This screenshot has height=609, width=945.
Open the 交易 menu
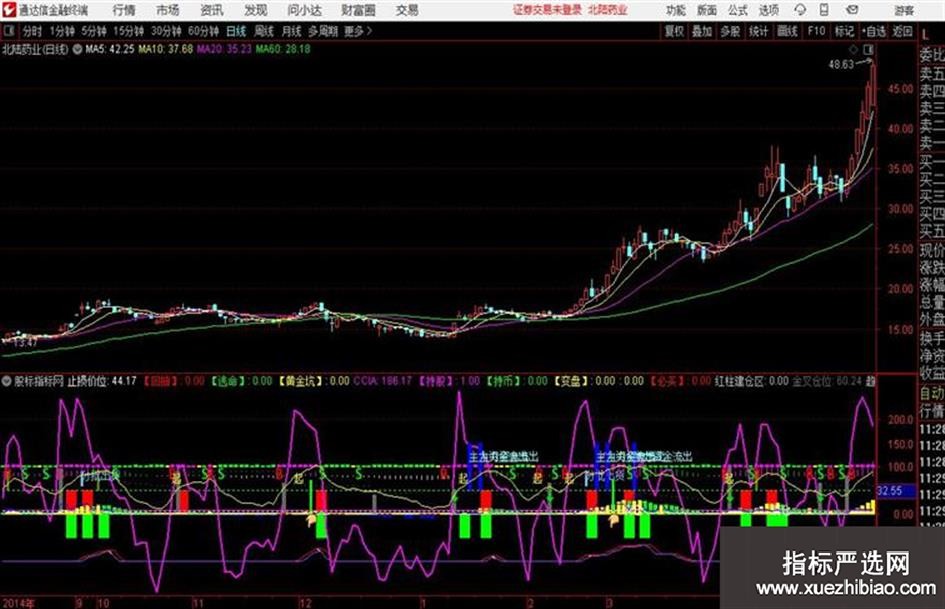pos(407,10)
